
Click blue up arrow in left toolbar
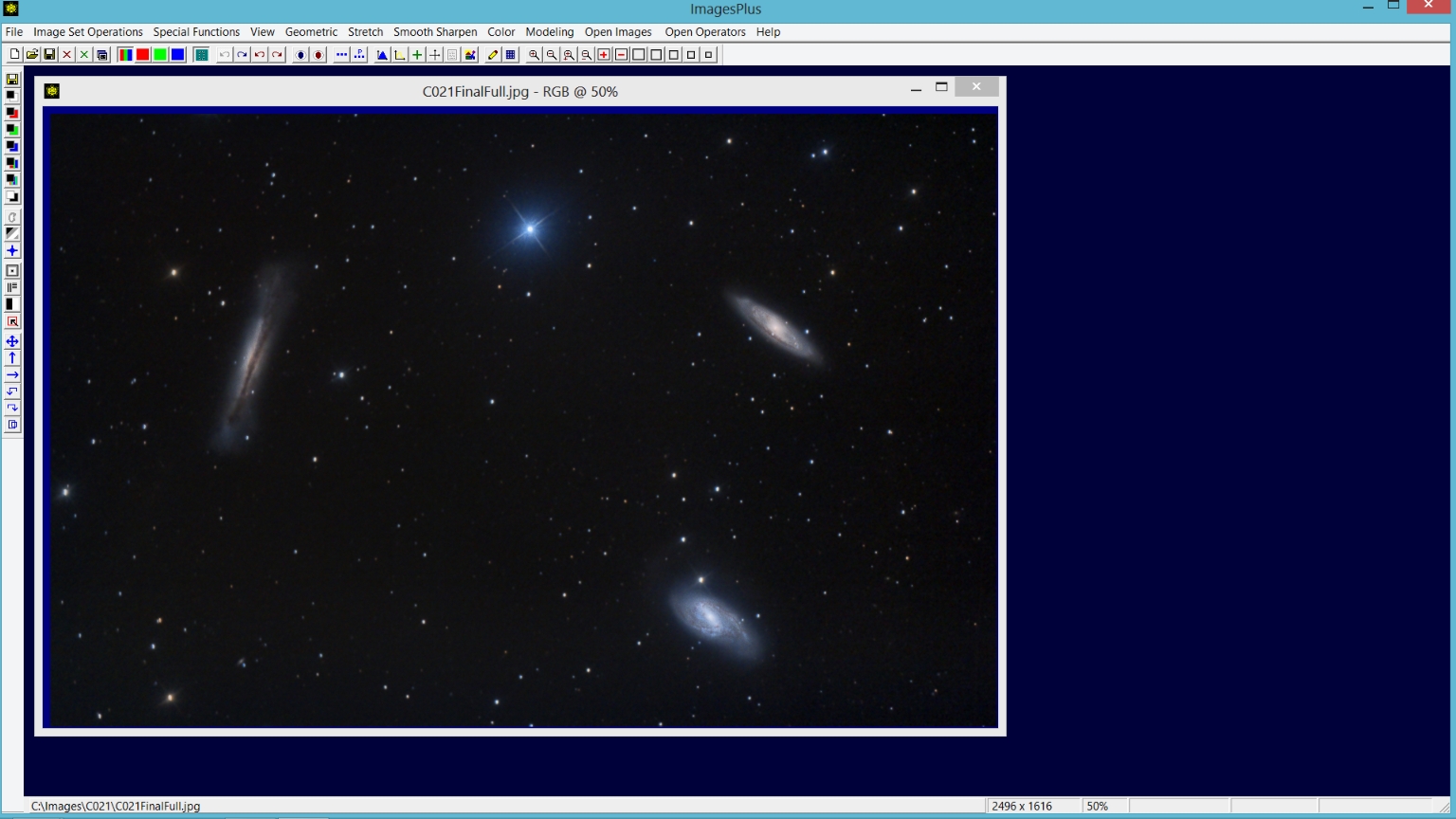12,358
